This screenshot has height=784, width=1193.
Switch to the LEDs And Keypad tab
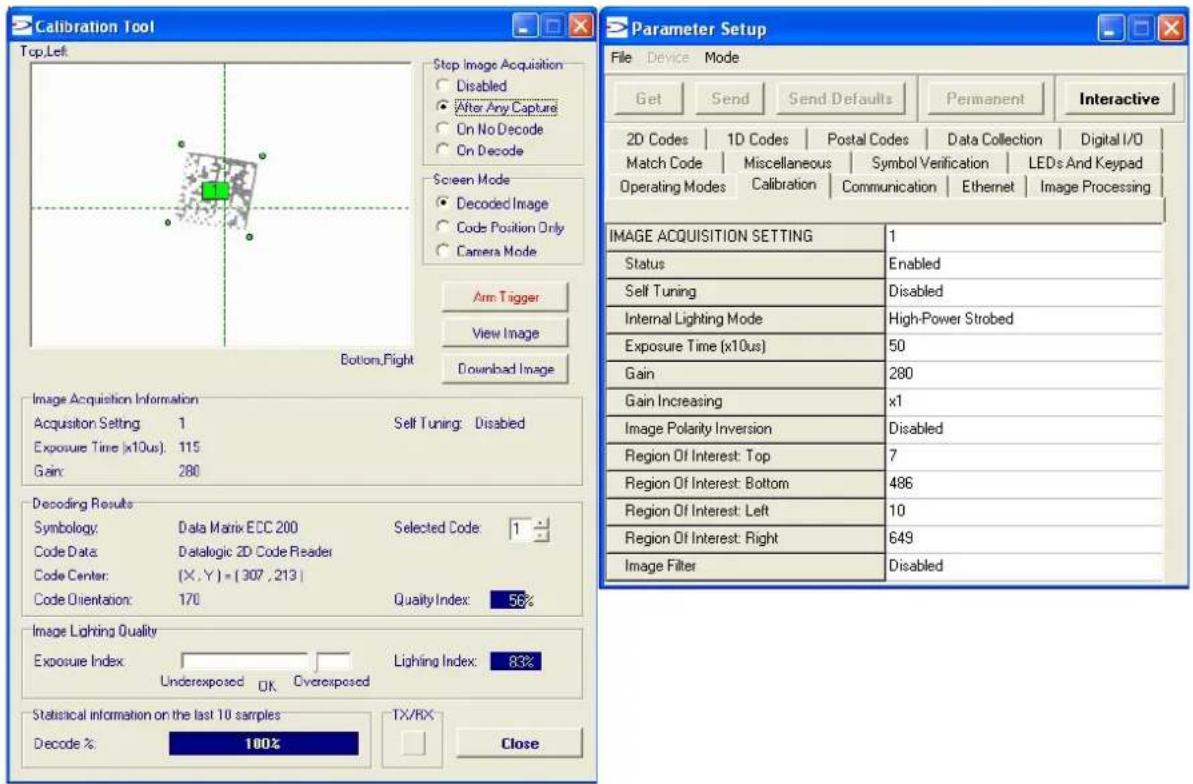(1085, 163)
